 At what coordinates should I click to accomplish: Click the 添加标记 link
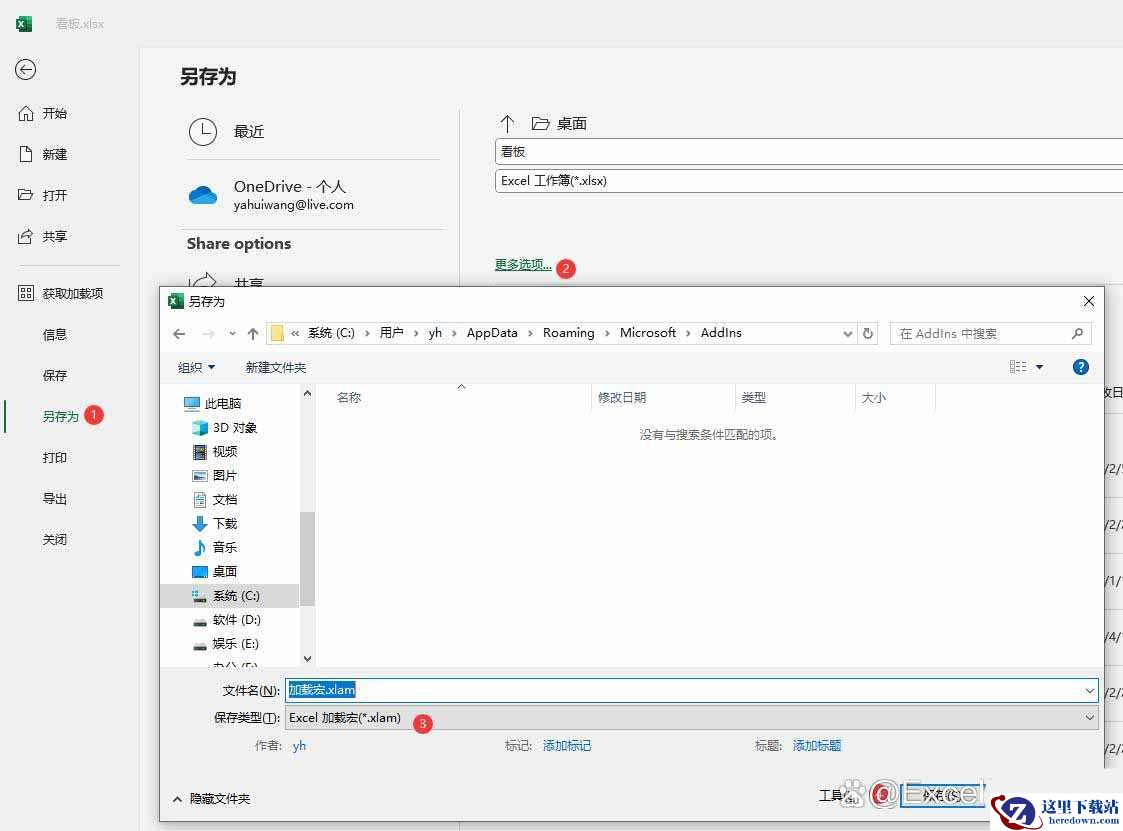pyautogui.click(x=567, y=746)
